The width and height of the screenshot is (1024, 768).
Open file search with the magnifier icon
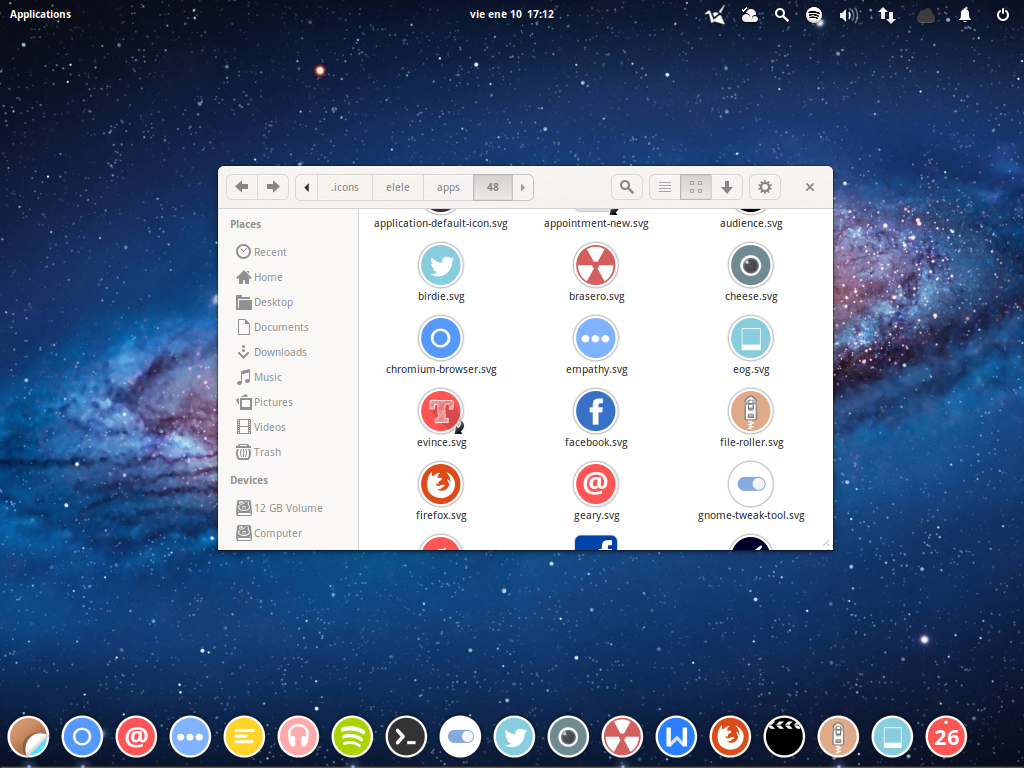click(626, 187)
